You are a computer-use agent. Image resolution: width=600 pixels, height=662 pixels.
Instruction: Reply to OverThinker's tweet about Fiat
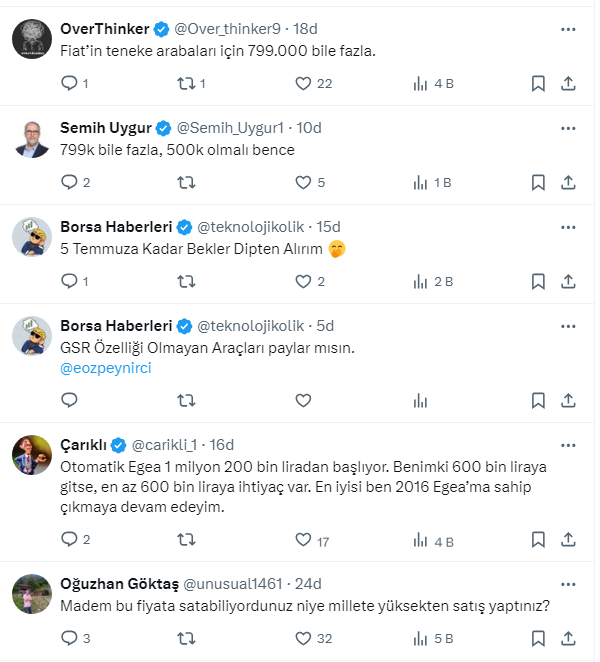coord(70,84)
